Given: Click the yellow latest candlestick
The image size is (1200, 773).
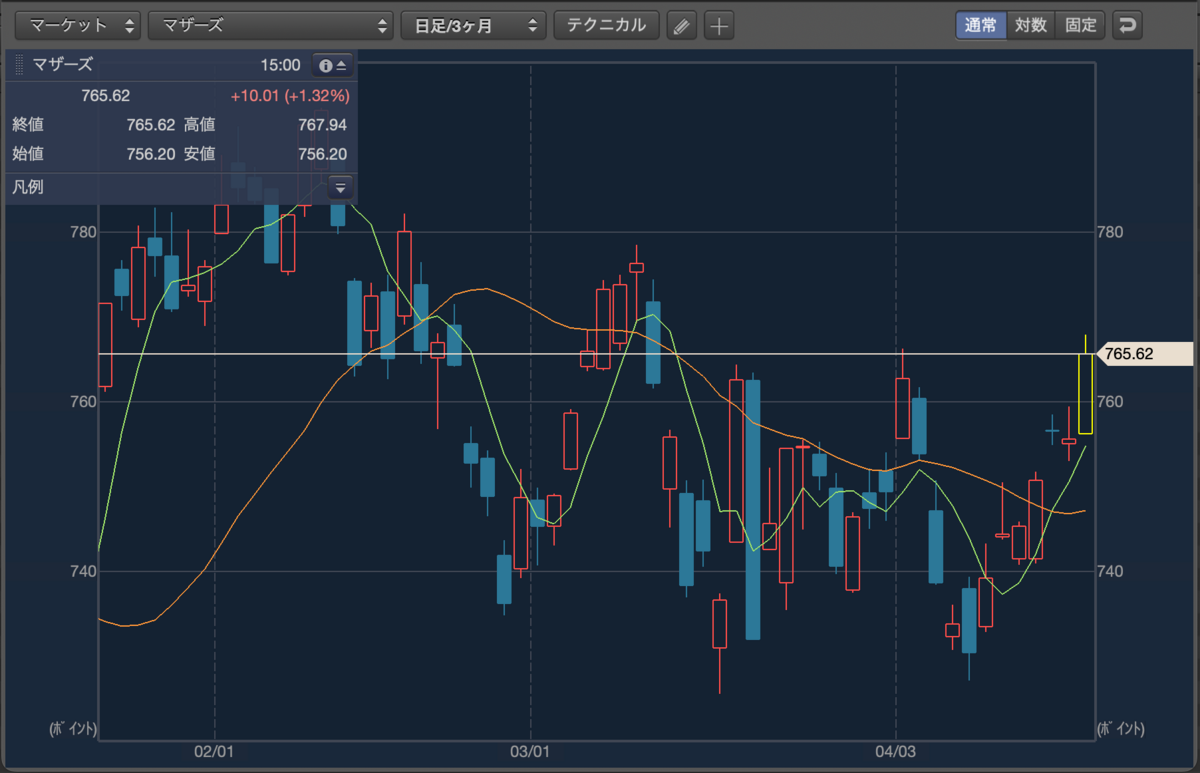Looking at the screenshot, I should [x=1085, y=393].
